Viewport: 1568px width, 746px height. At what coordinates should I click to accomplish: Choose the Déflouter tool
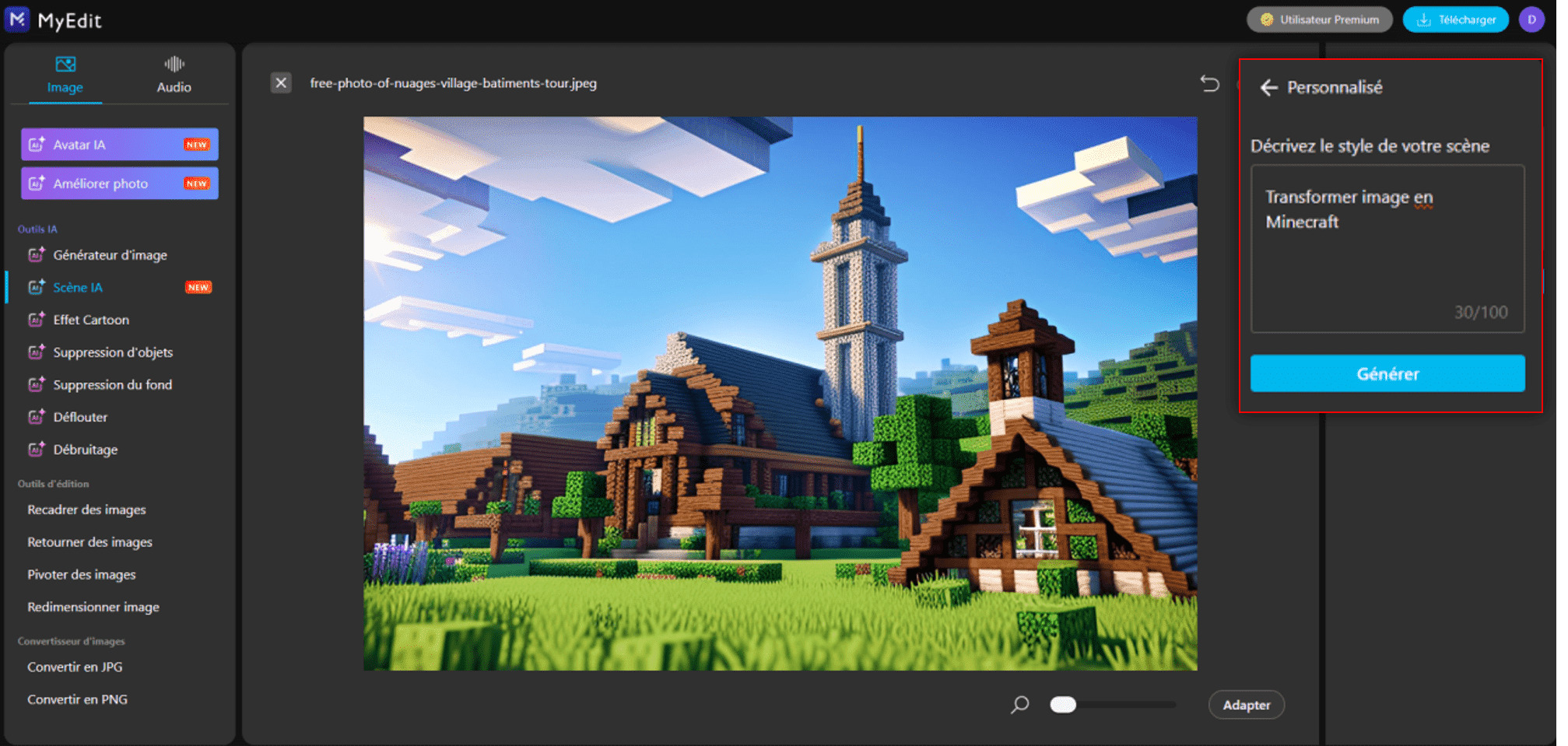[80, 417]
